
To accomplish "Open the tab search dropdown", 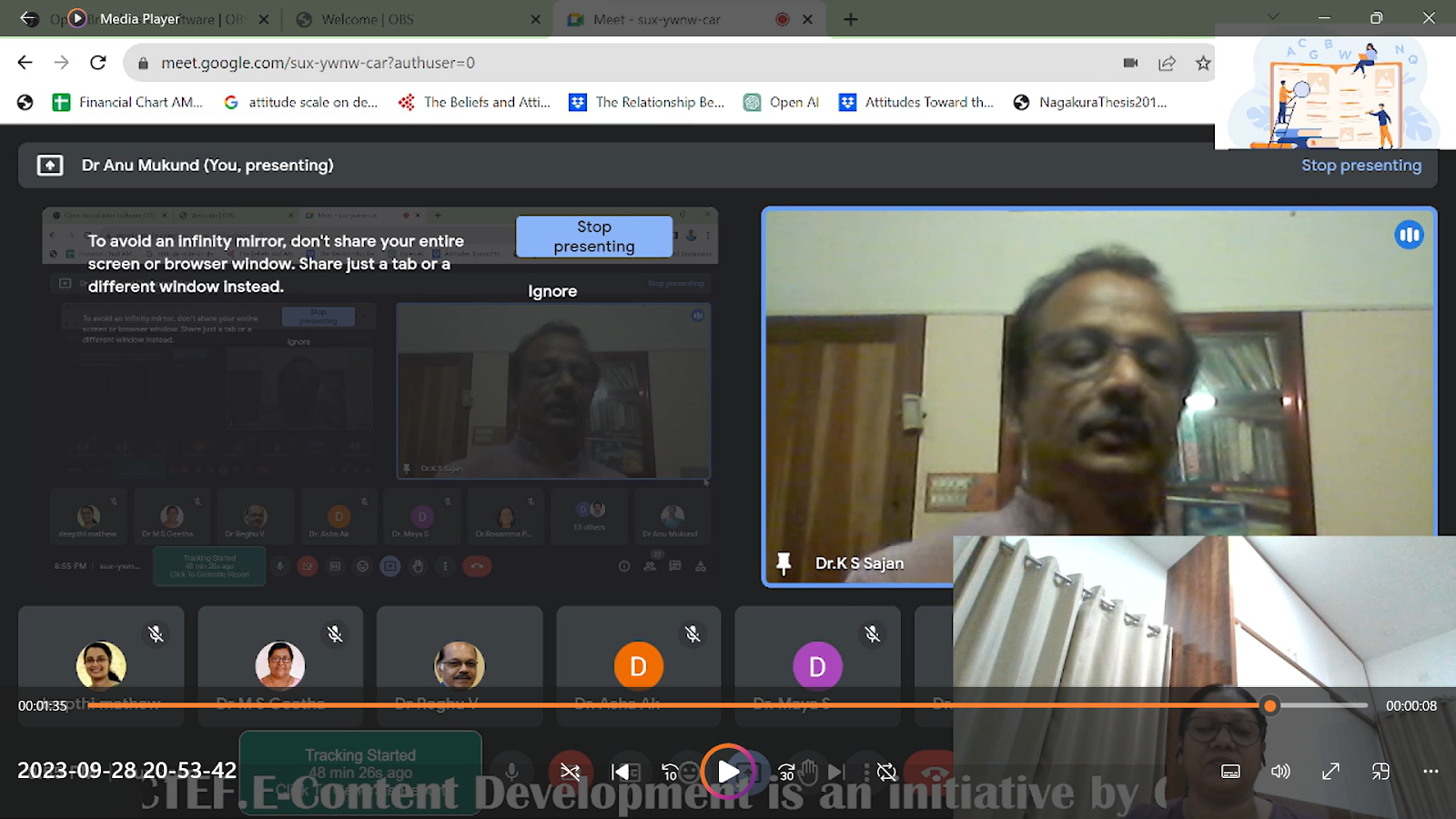I will [x=1273, y=16].
